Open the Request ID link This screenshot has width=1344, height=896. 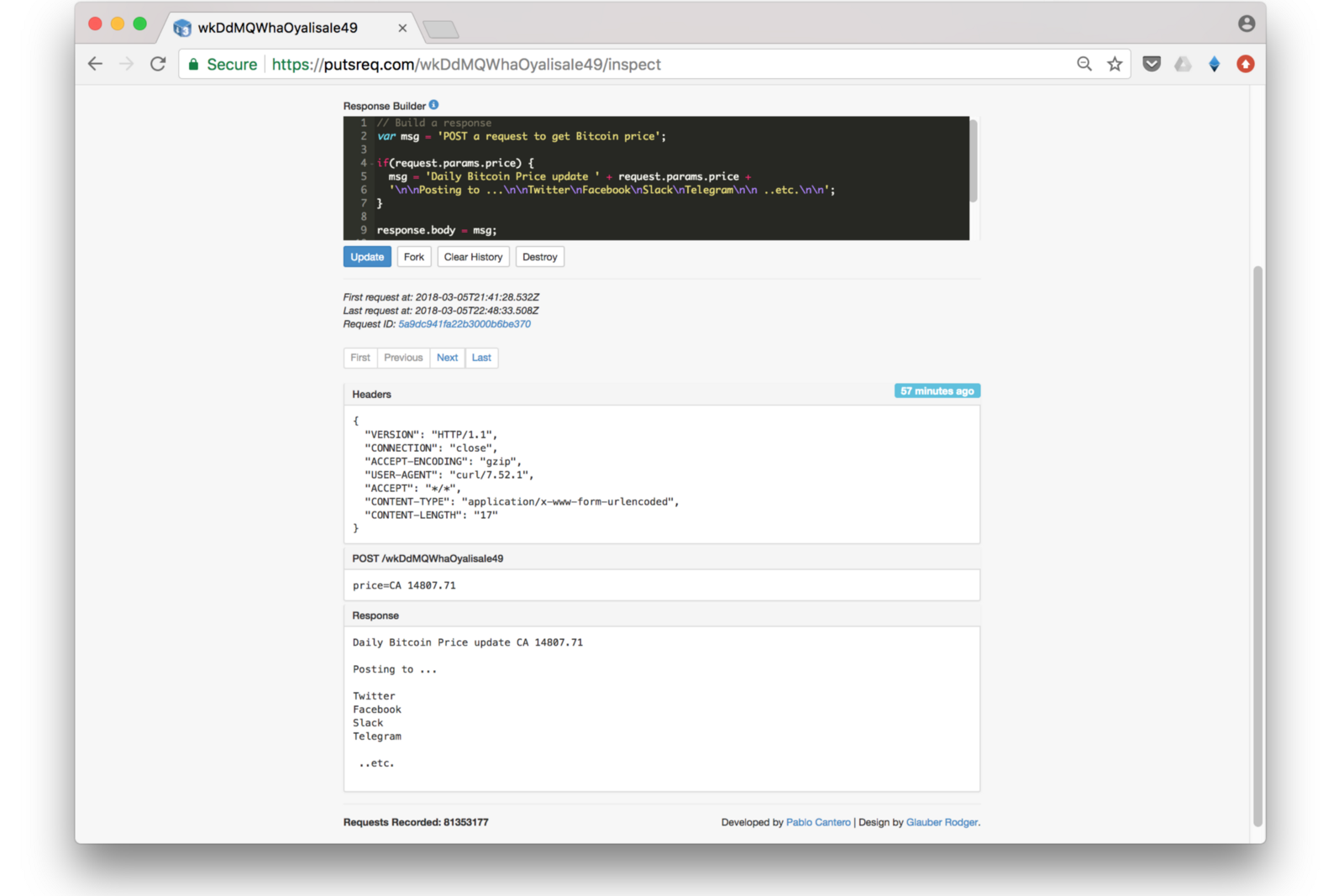(x=464, y=324)
